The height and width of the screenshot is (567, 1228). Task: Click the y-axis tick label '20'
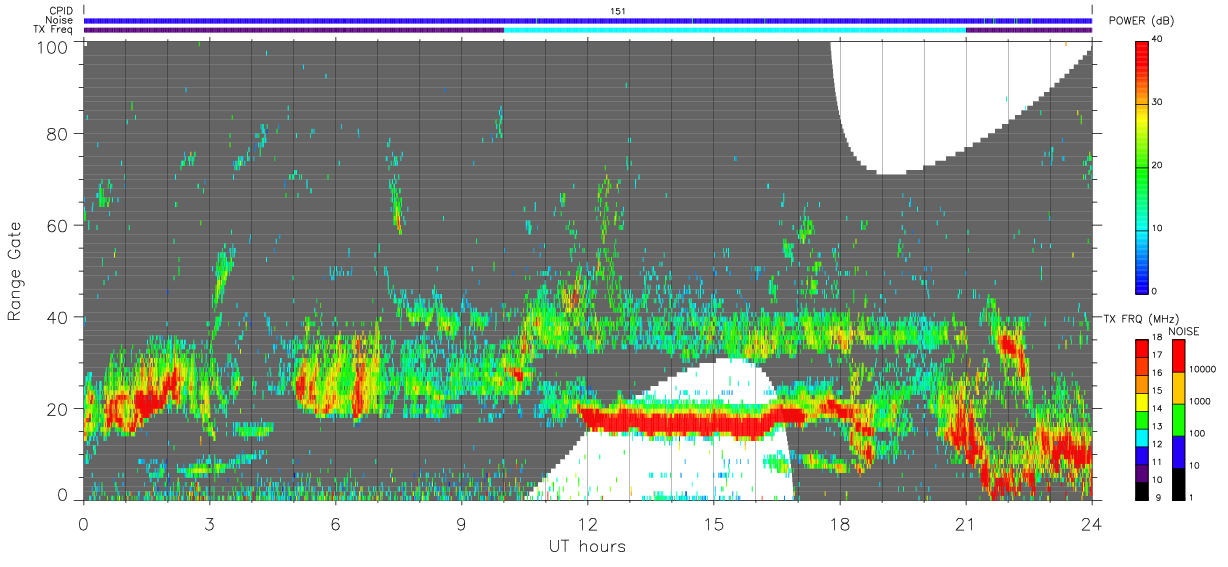(57, 408)
